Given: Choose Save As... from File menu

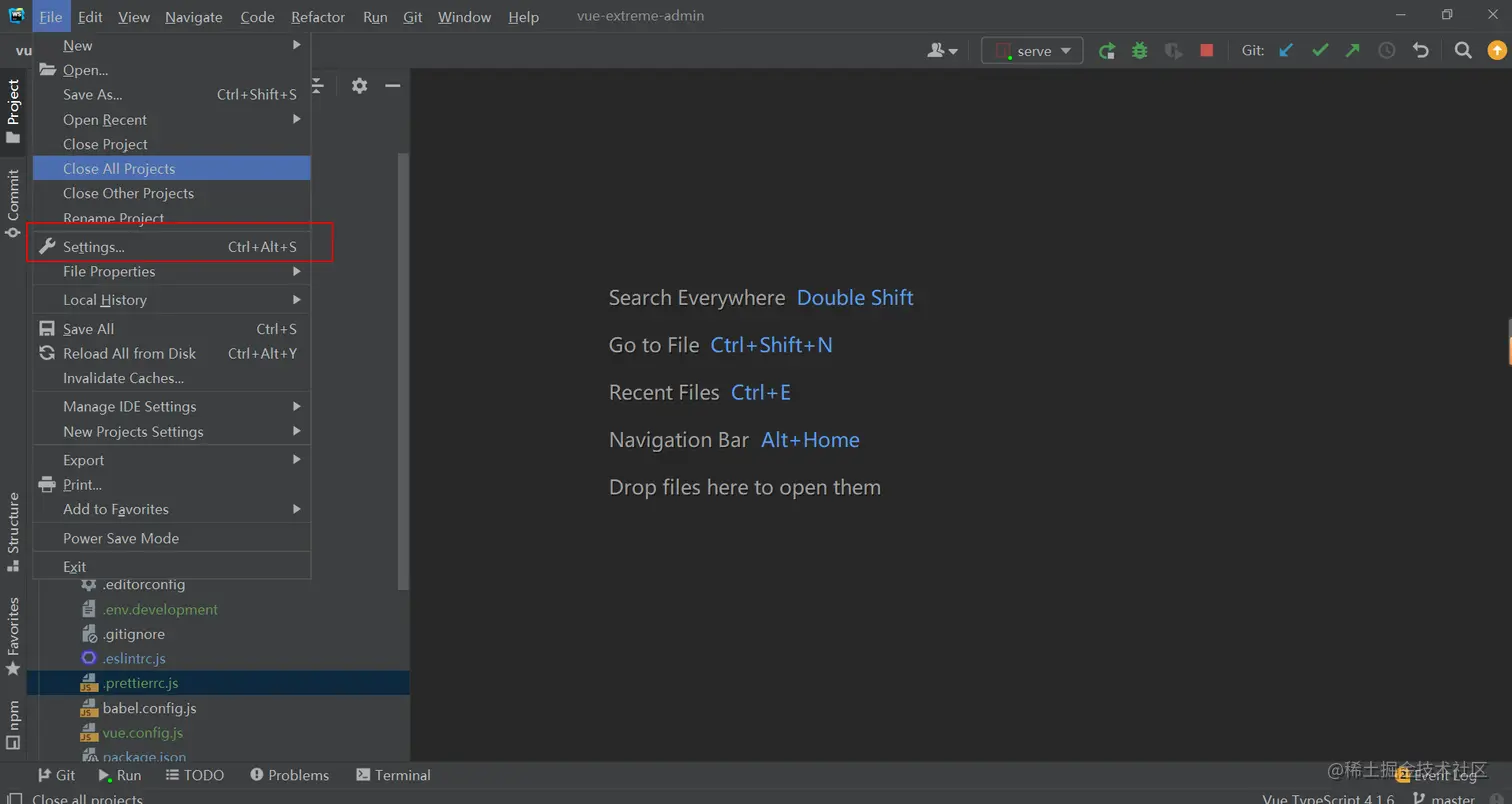Looking at the screenshot, I should pyautogui.click(x=172, y=94).
